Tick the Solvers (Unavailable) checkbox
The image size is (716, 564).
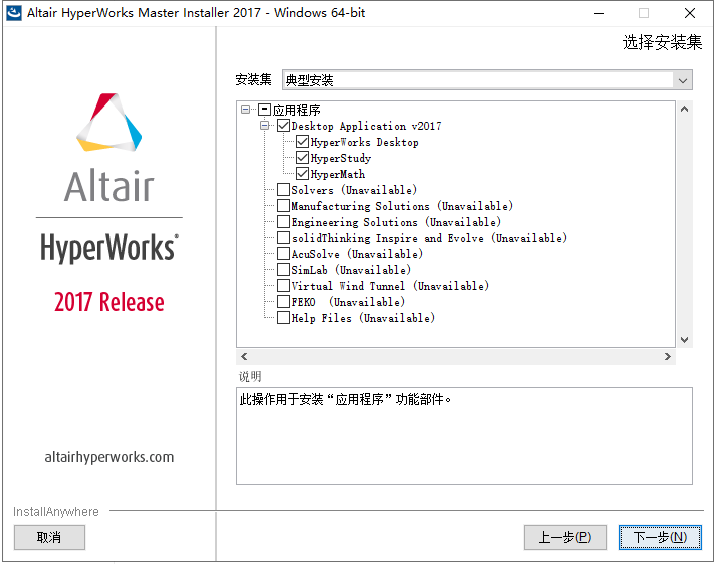[284, 190]
